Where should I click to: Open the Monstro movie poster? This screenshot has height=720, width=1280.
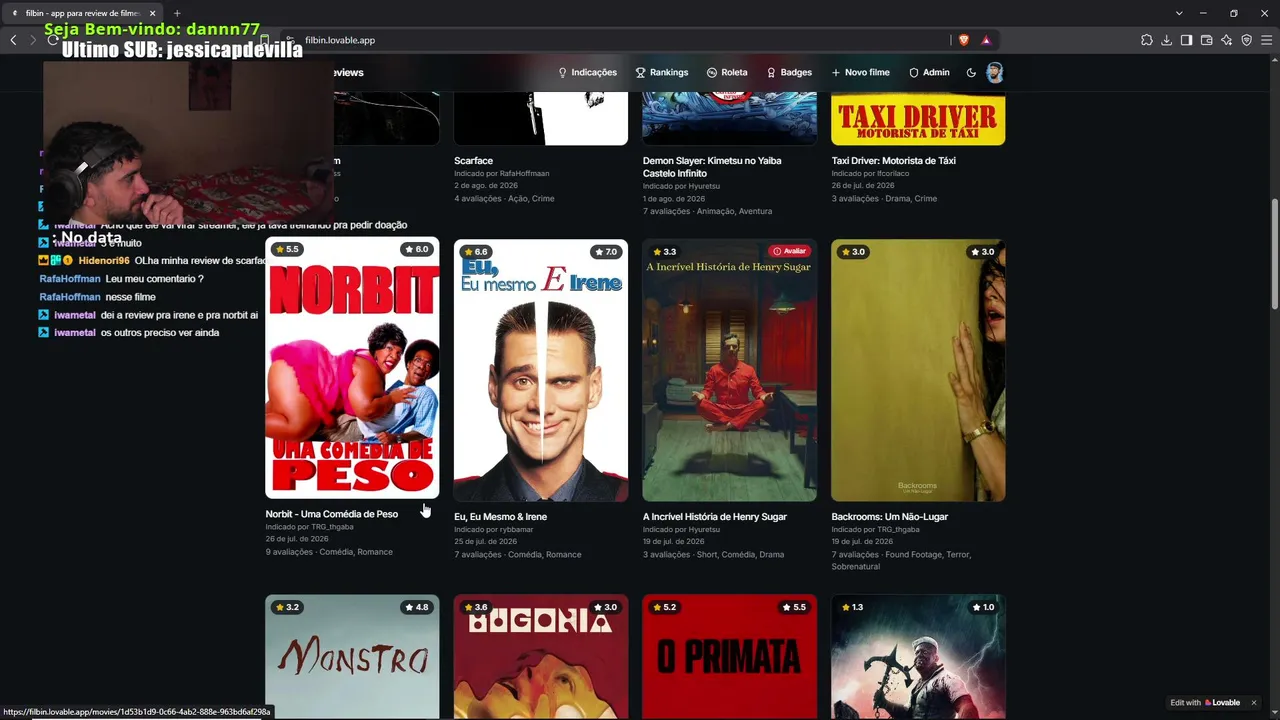[352, 656]
